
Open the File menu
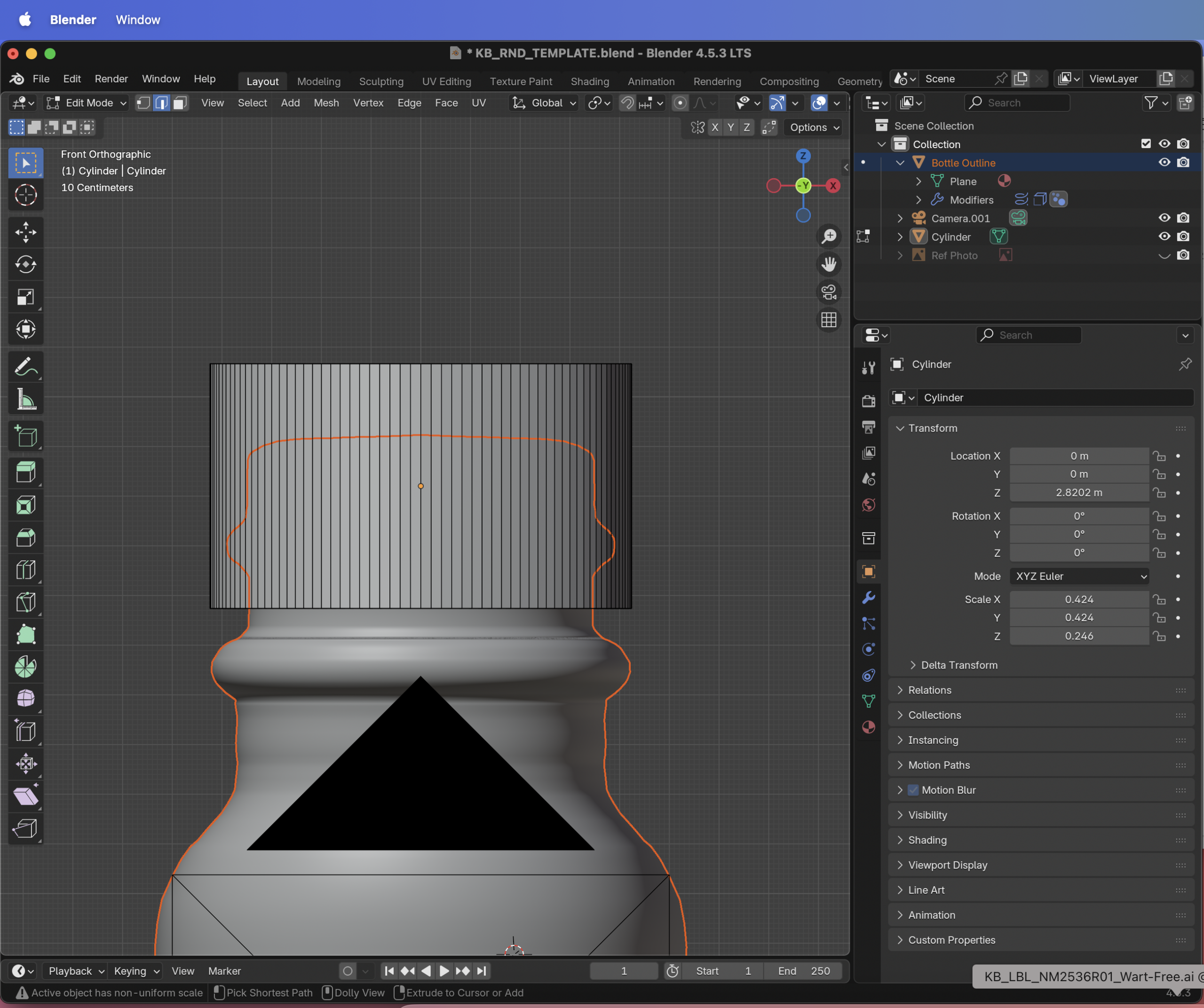(x=41, y=79)
